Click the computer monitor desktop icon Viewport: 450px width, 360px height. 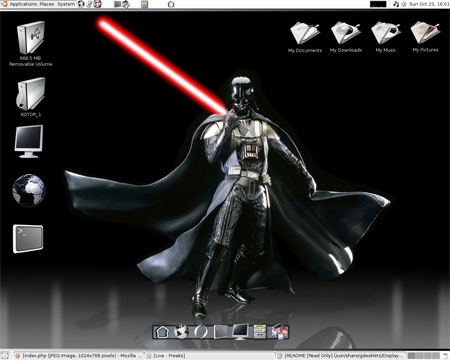coord(29,141)
